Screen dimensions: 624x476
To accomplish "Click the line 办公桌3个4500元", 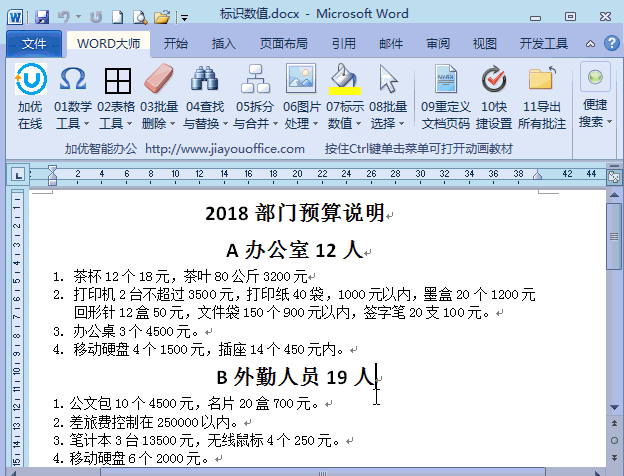I will 136,331.
